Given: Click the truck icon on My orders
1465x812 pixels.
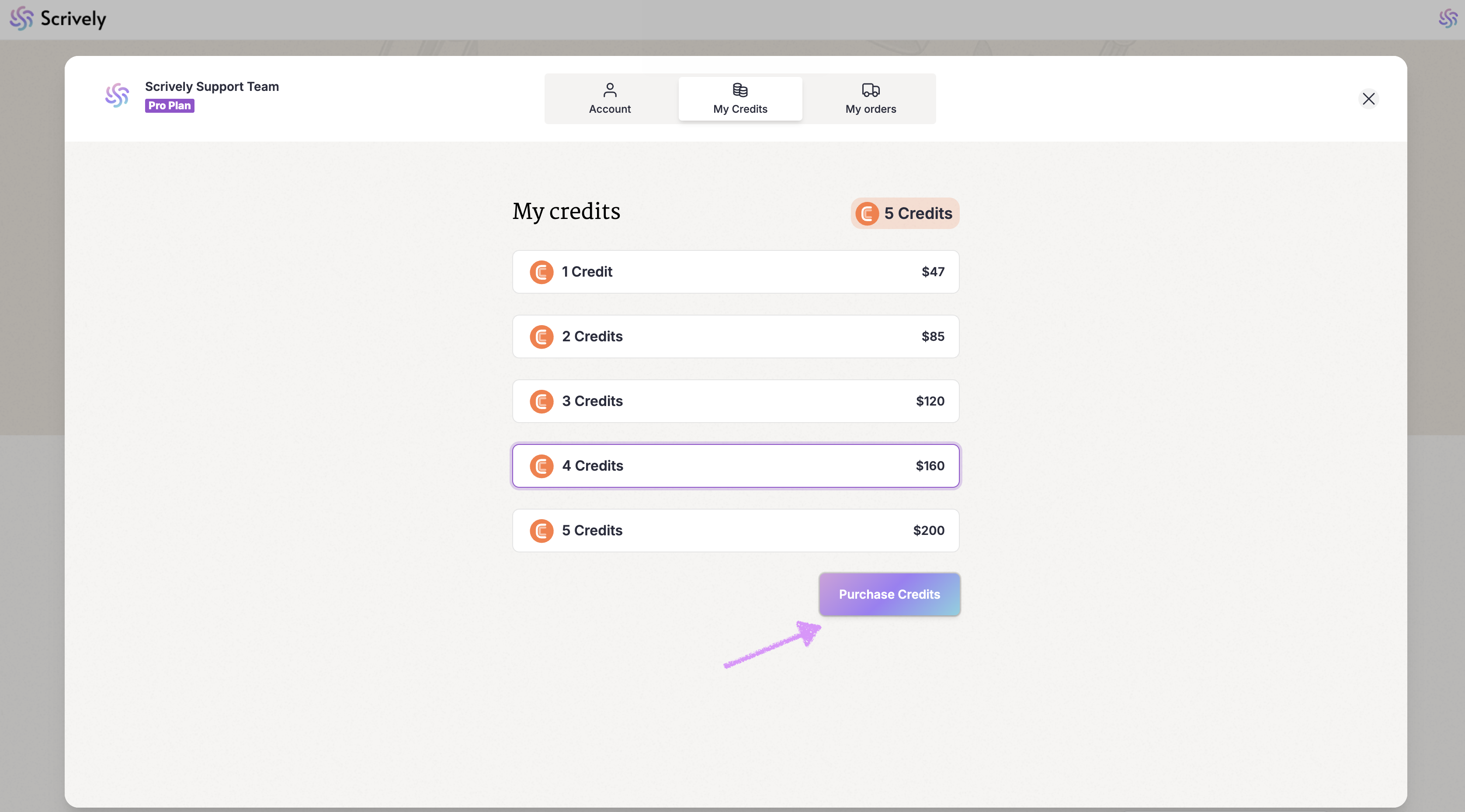Looking at the screenshot, I should pyautogui.click(x=870, y=90).
